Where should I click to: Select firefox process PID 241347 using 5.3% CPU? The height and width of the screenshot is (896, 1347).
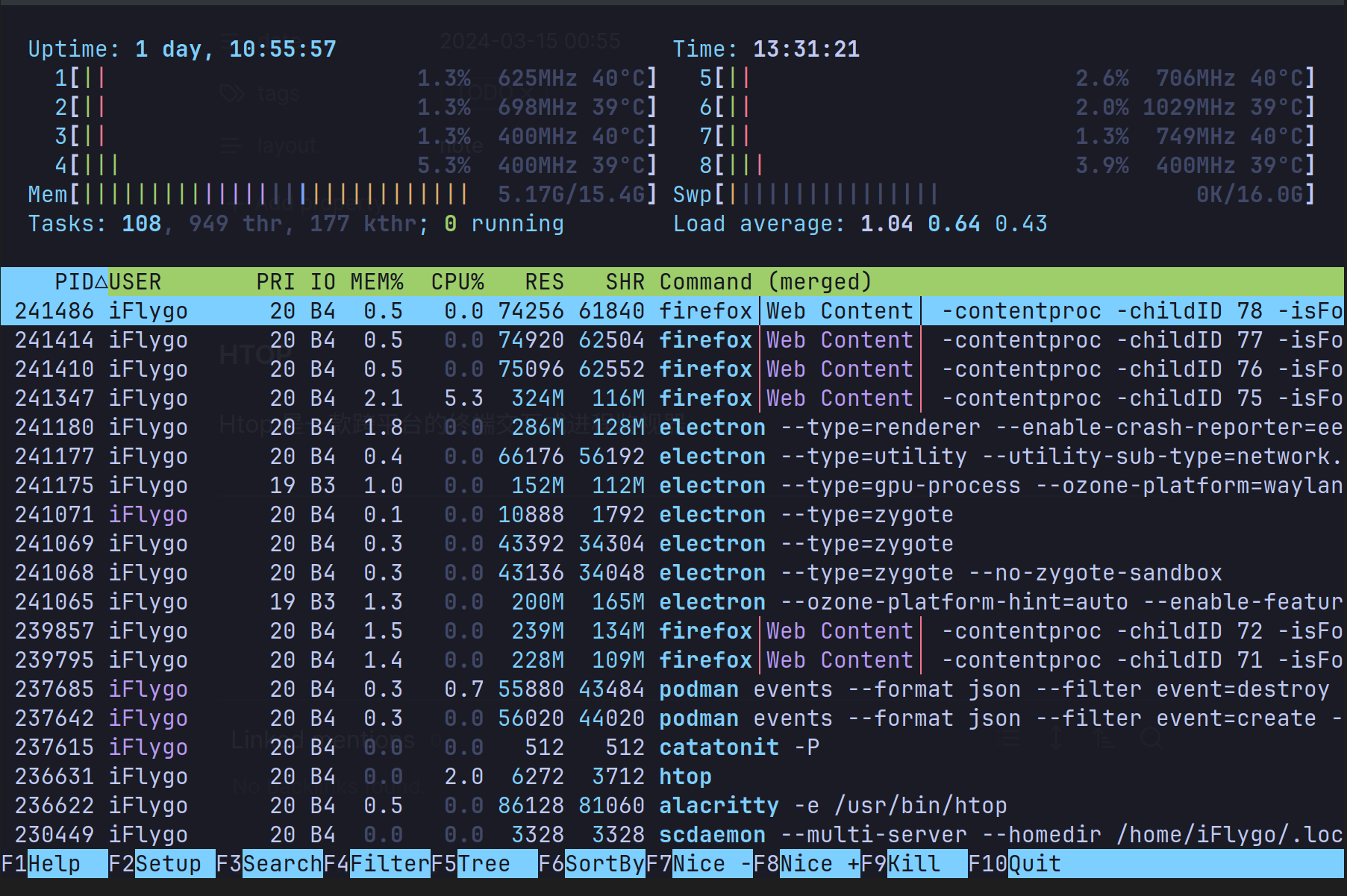click(672, 398)
